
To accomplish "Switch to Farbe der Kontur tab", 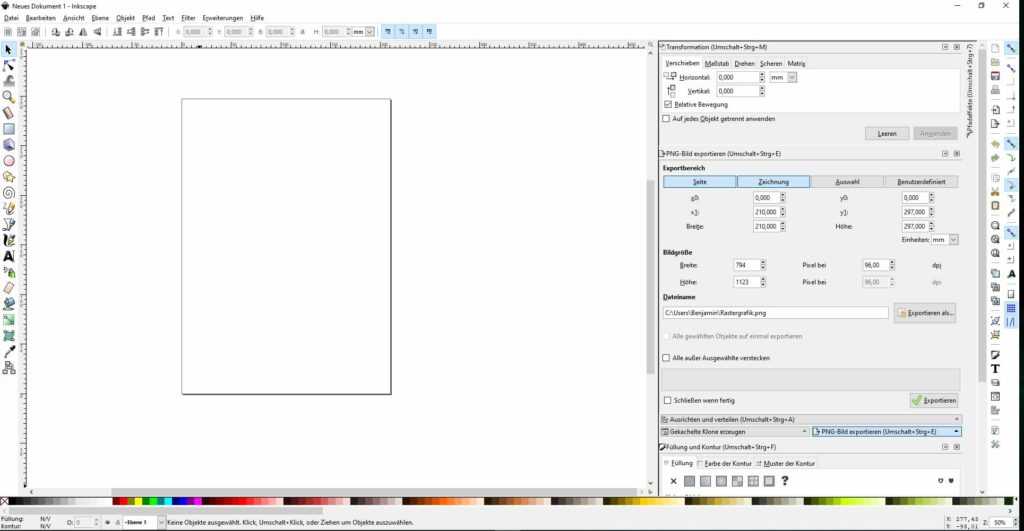I will (724, 463).
